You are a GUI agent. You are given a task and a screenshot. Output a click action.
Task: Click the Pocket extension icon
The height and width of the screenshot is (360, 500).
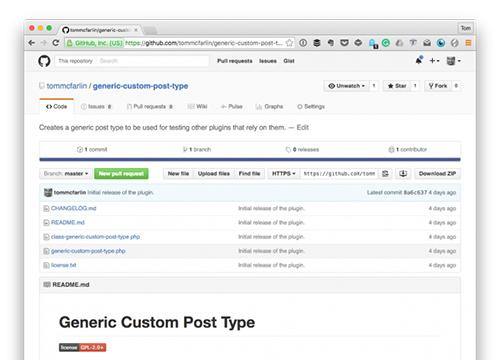(x=344, y=43)
